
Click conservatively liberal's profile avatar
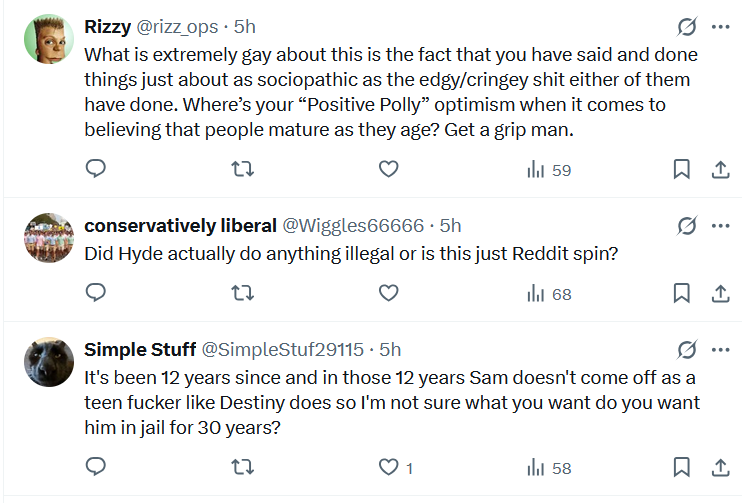[46, 238]
